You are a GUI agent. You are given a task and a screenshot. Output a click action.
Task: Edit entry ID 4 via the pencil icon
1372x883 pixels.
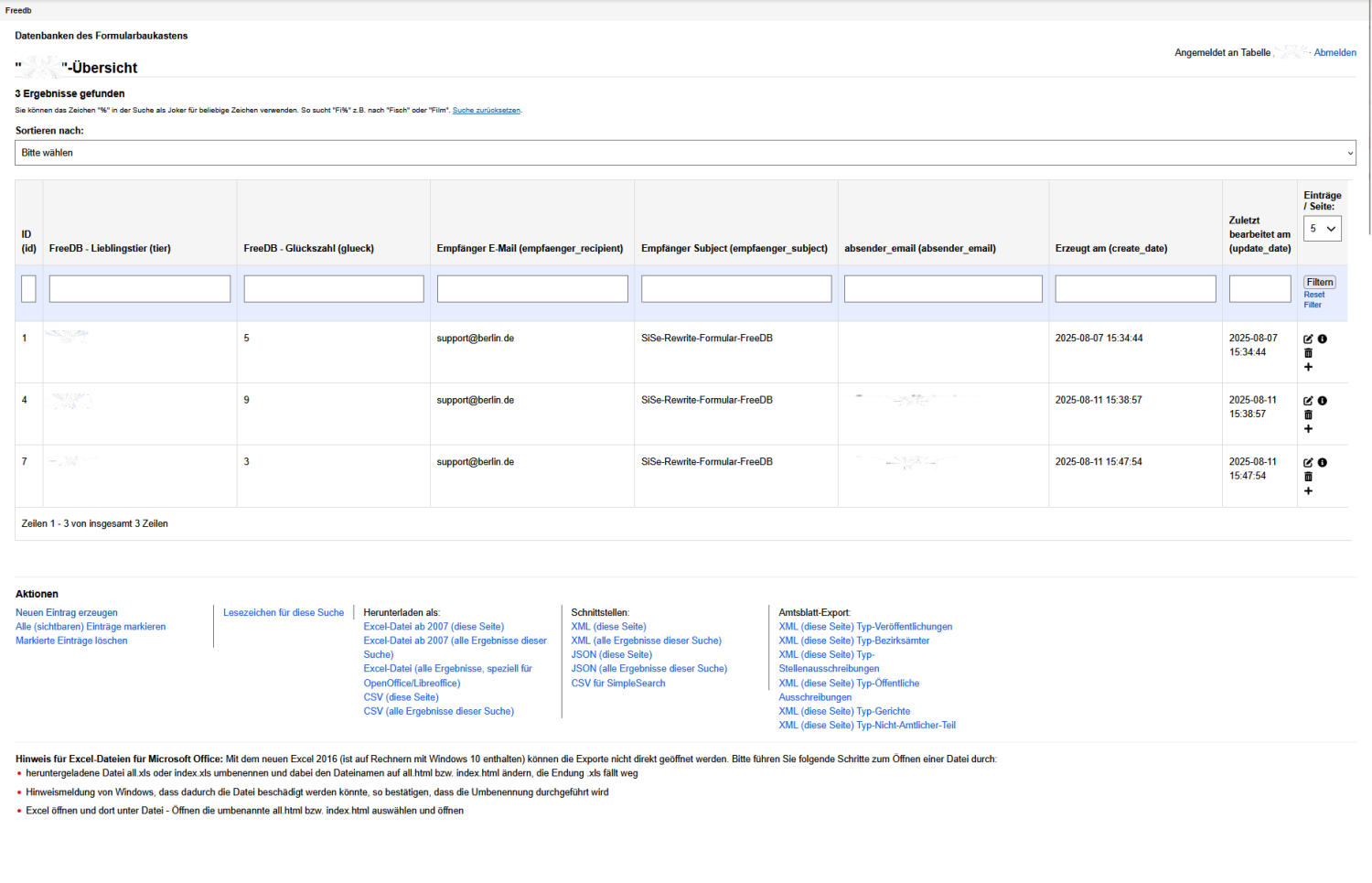tap(1308, 401)
